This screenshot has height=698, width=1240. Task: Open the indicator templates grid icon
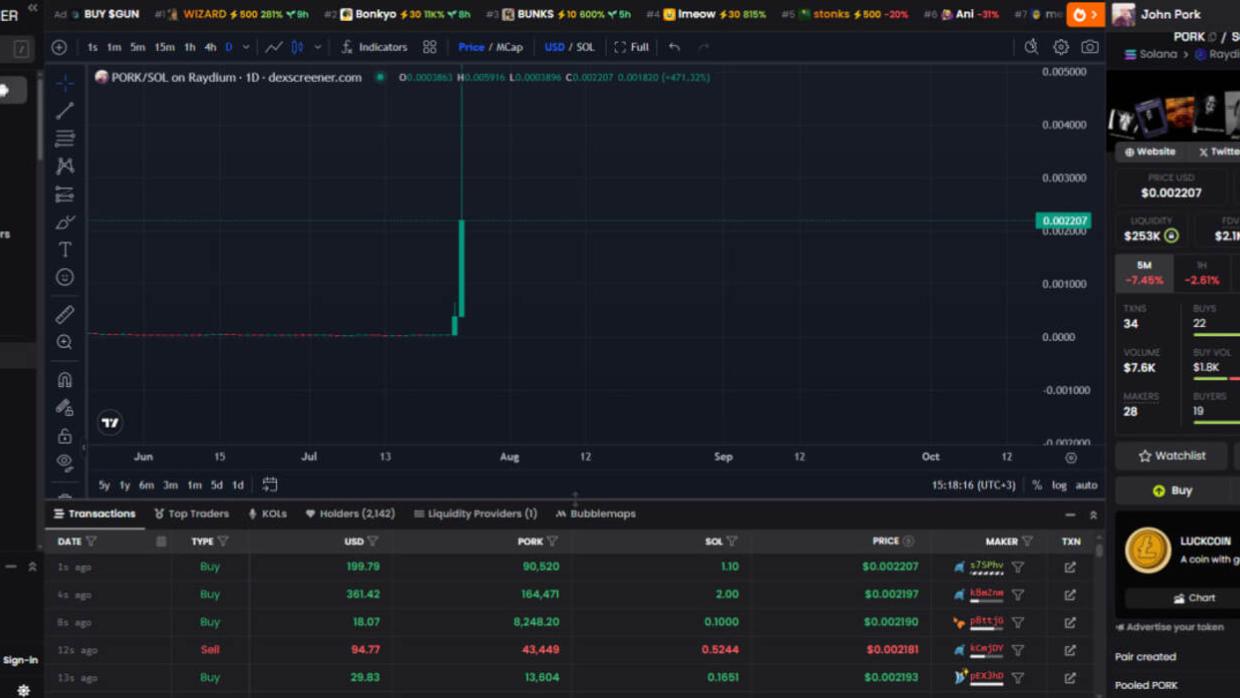(x=430, y=47)
